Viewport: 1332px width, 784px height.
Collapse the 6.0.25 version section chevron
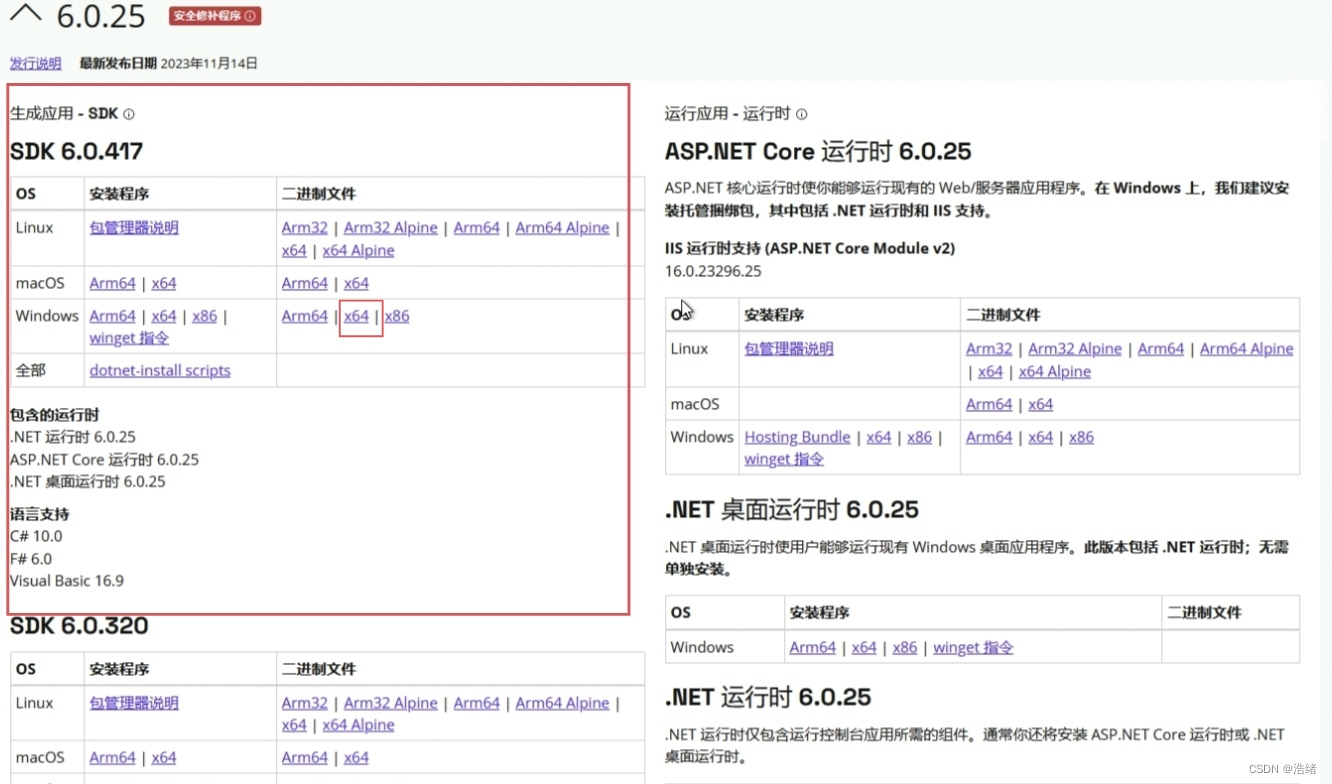tap(25, 14)
